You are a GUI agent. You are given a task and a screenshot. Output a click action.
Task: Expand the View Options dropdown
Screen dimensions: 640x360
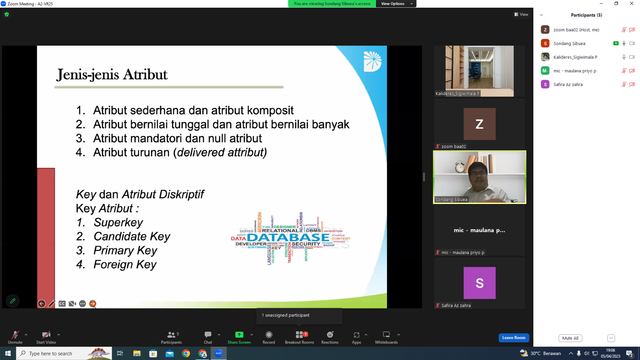396,4
